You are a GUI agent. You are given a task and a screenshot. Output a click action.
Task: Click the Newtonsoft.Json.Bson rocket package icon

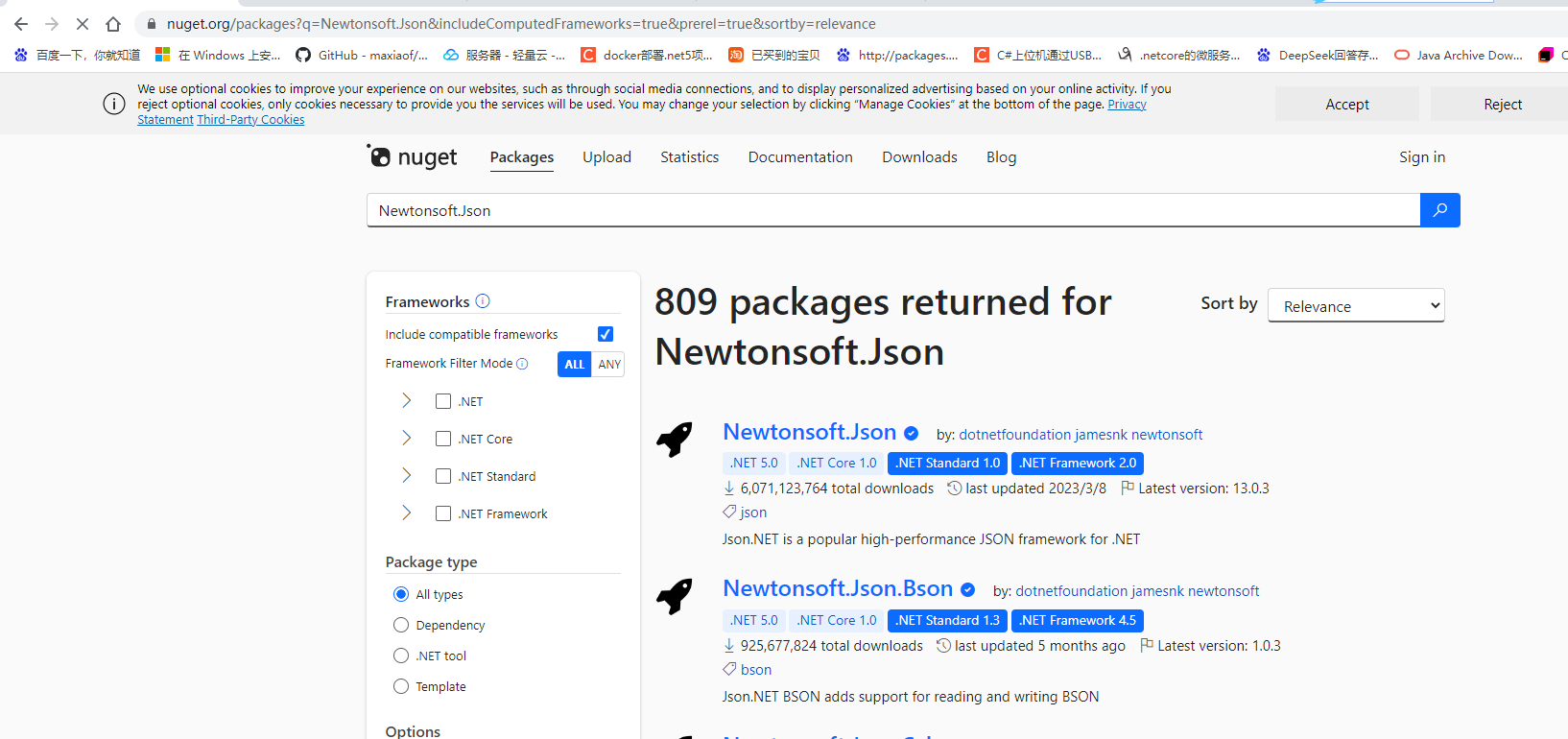click(x=675, y=596)
